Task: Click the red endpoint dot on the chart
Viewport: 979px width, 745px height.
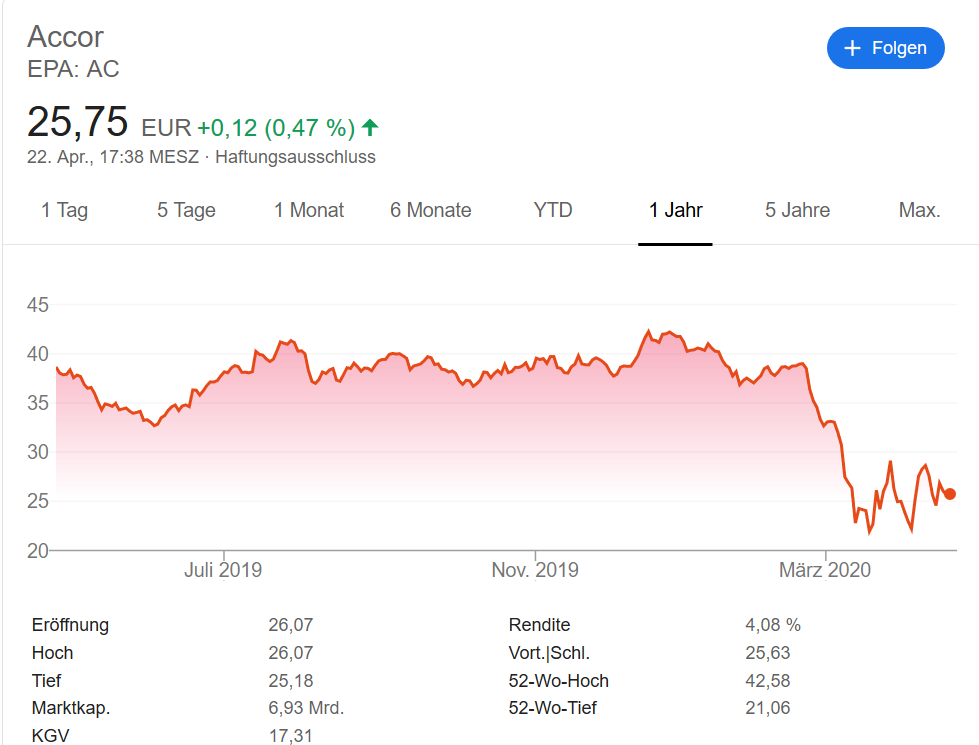Action: pos(948,493)
